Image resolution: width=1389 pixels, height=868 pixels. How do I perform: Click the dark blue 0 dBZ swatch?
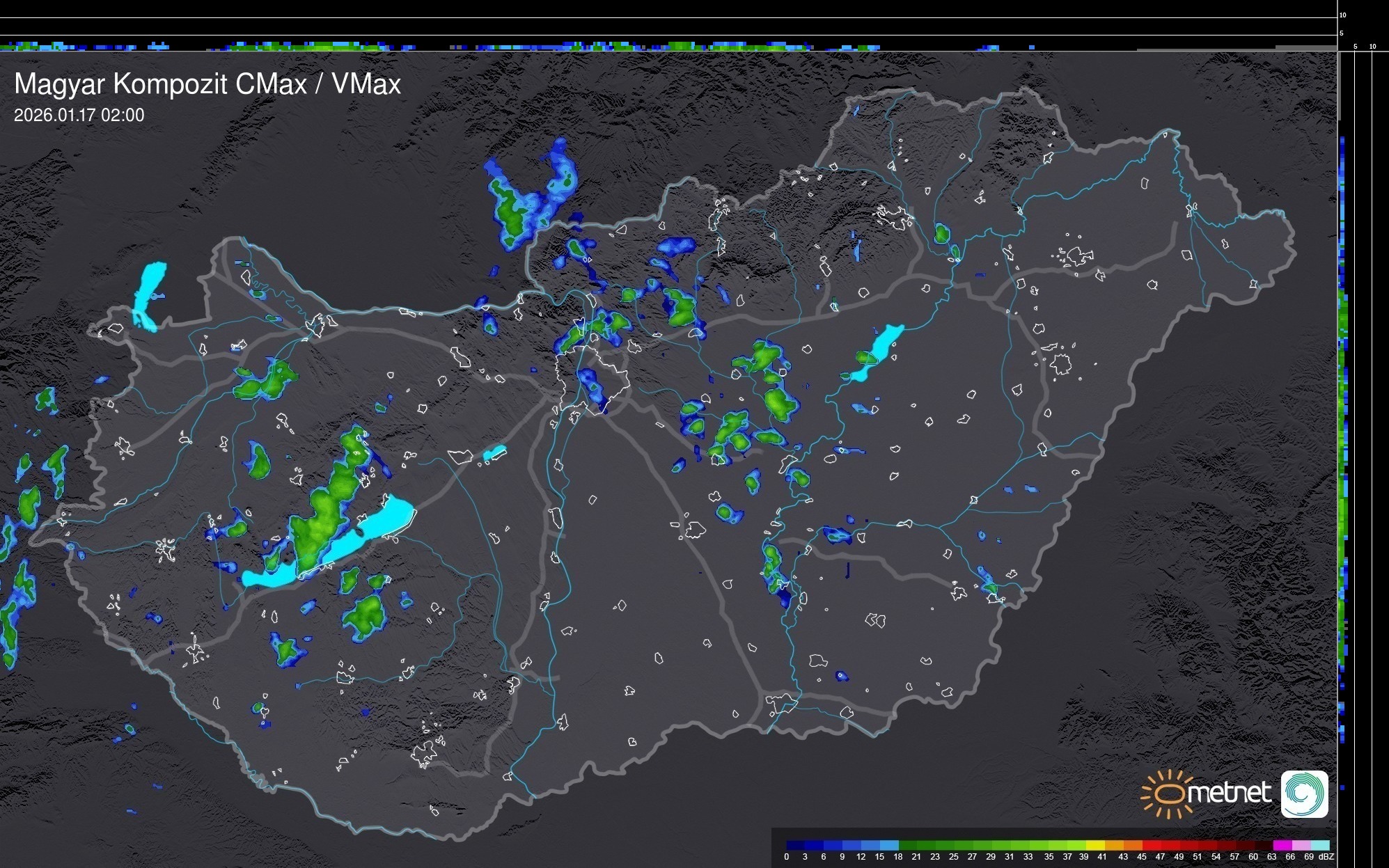coord(795,845)
